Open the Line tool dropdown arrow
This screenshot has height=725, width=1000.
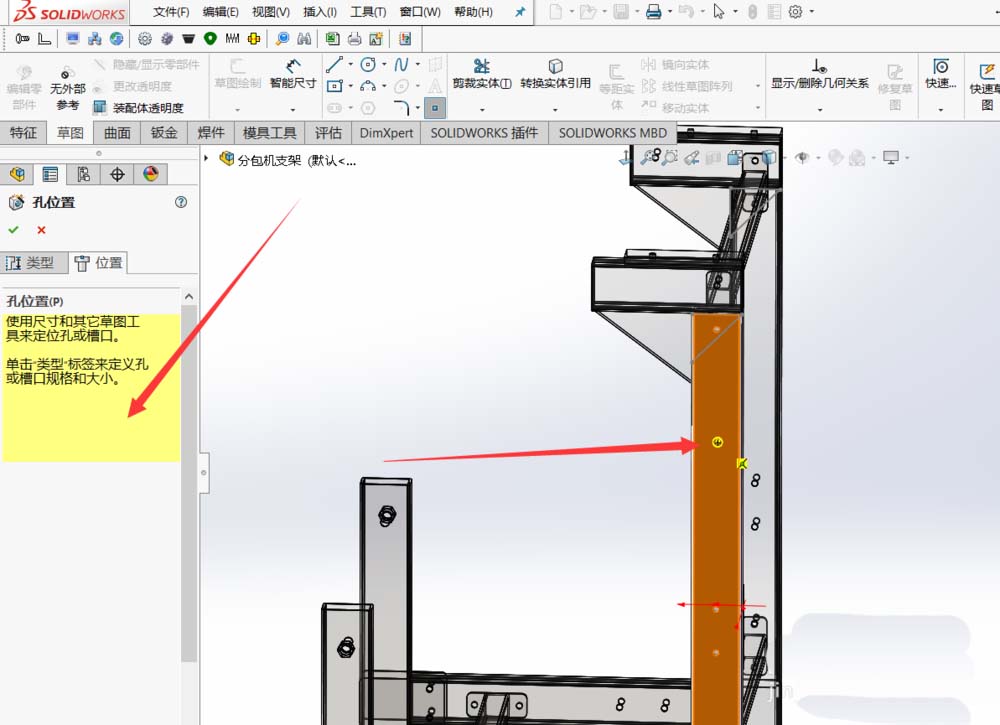(351, 64)
